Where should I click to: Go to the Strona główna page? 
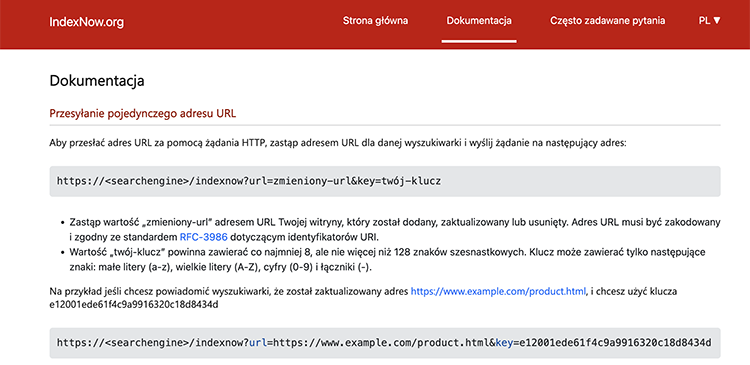click(375, 21)
